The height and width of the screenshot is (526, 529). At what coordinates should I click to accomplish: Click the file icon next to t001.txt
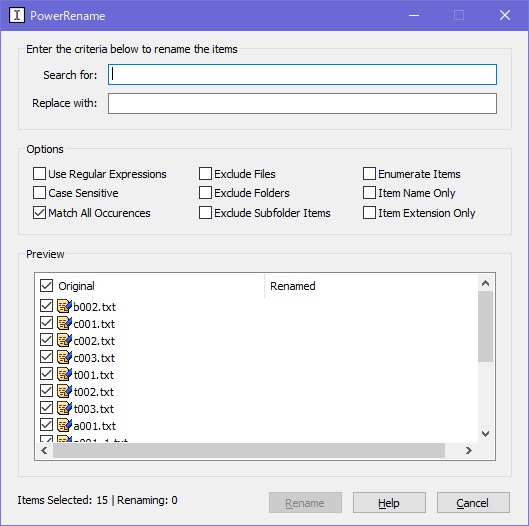coord(64,374)
